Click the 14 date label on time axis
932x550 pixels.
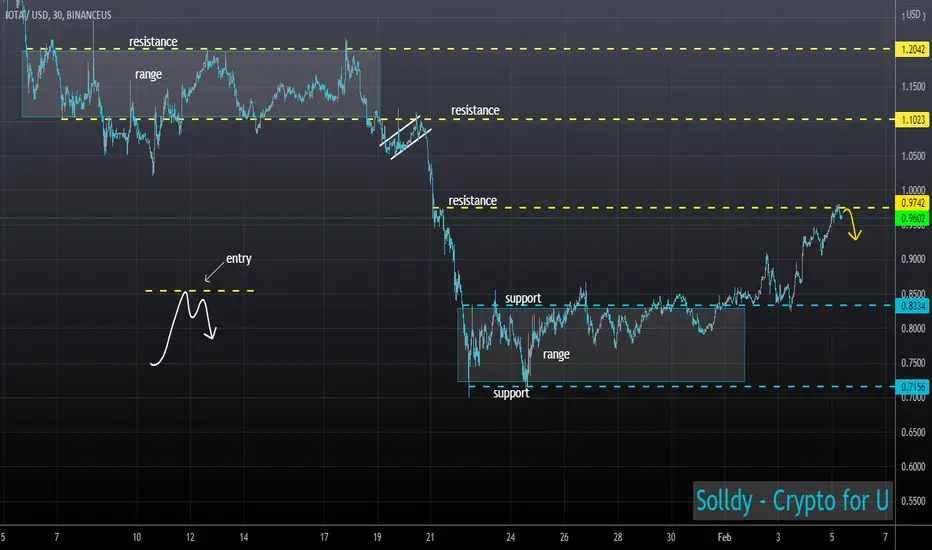(x=244, y=537)
